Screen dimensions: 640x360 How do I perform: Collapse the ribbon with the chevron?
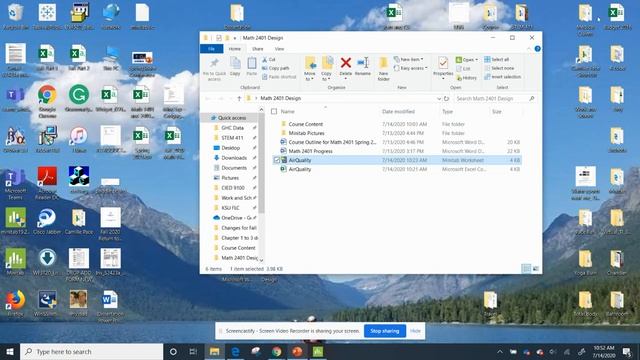click(529, 49)
